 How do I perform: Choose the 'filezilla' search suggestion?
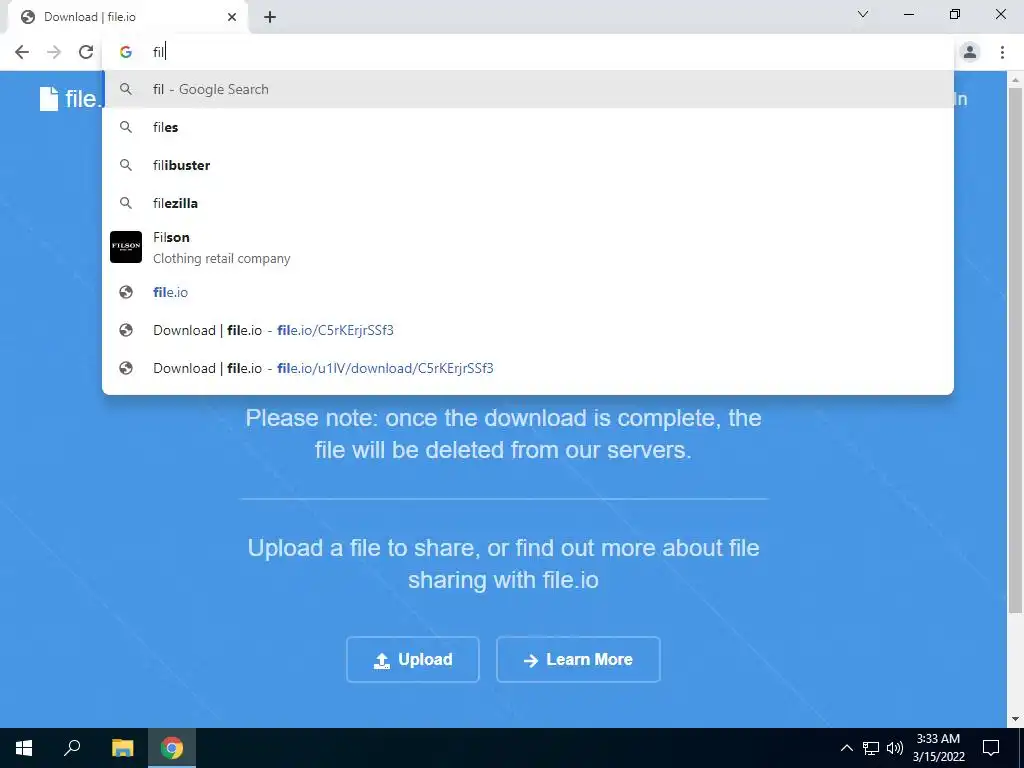pyautogui.click(x=528, y=203)
